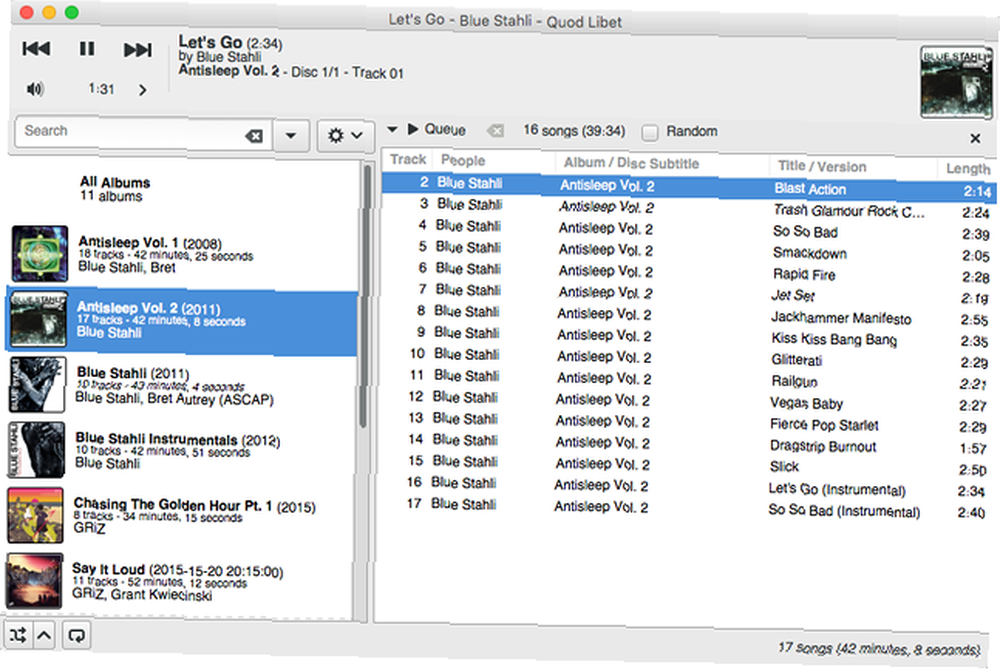Toggle the shuffle order button
This screenshot has height=670, width=1000.
click(x=17, y=635)
